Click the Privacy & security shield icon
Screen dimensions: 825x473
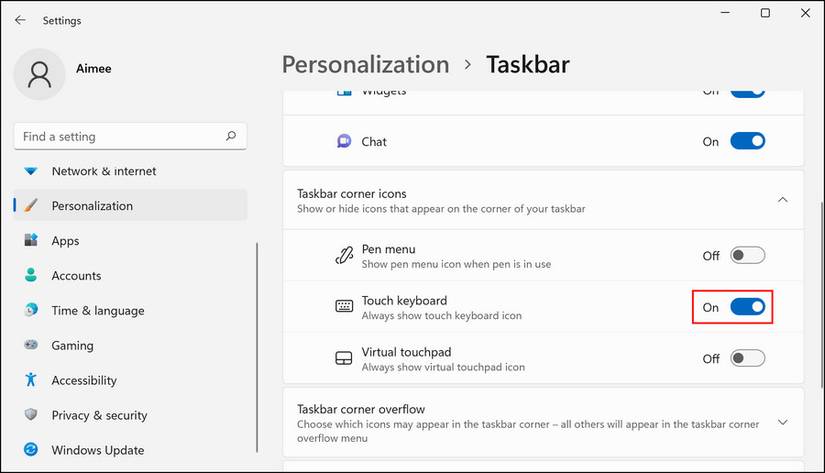(31, 415)
